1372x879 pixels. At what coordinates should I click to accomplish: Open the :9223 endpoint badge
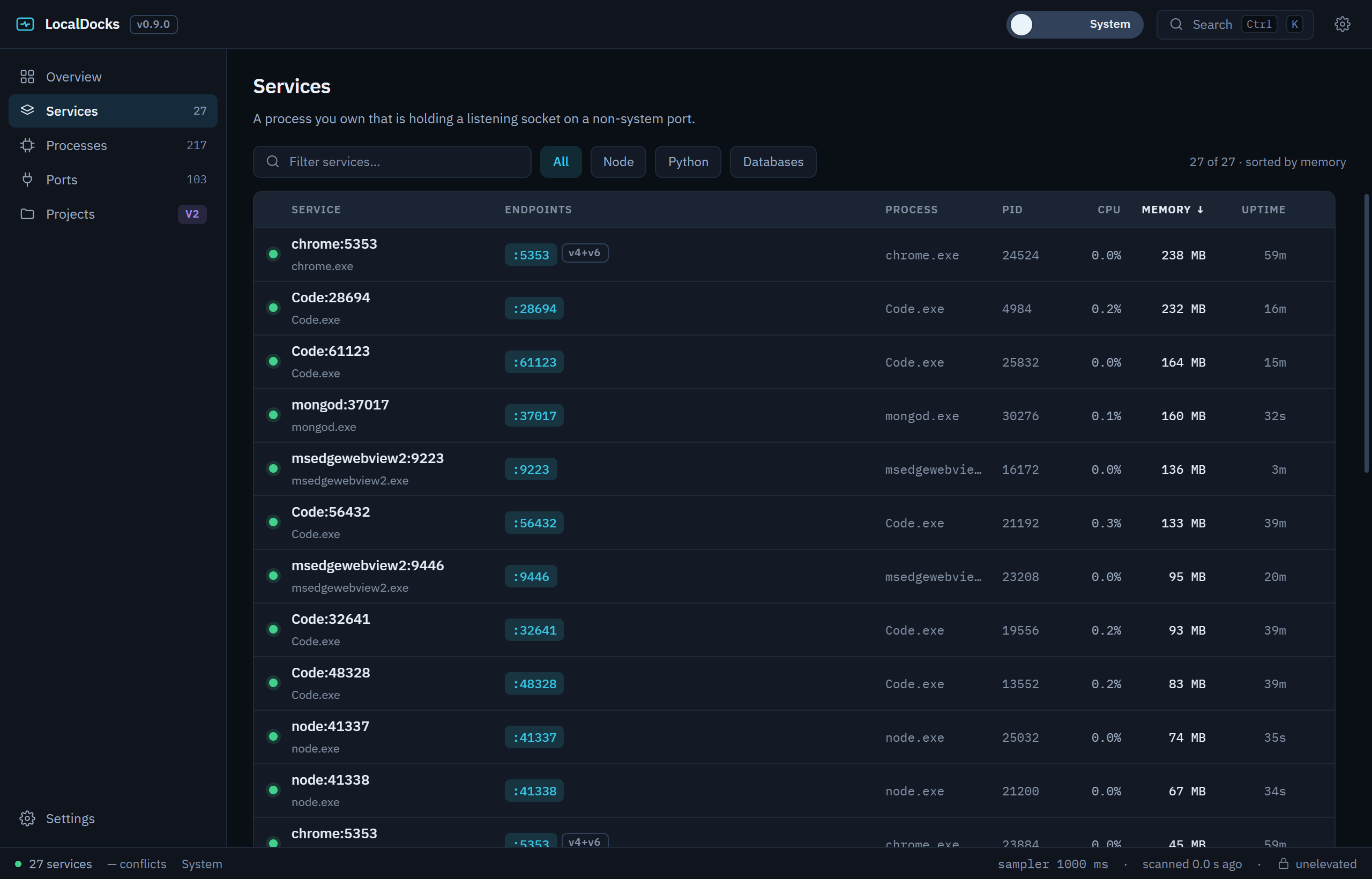tap(530, 469)
